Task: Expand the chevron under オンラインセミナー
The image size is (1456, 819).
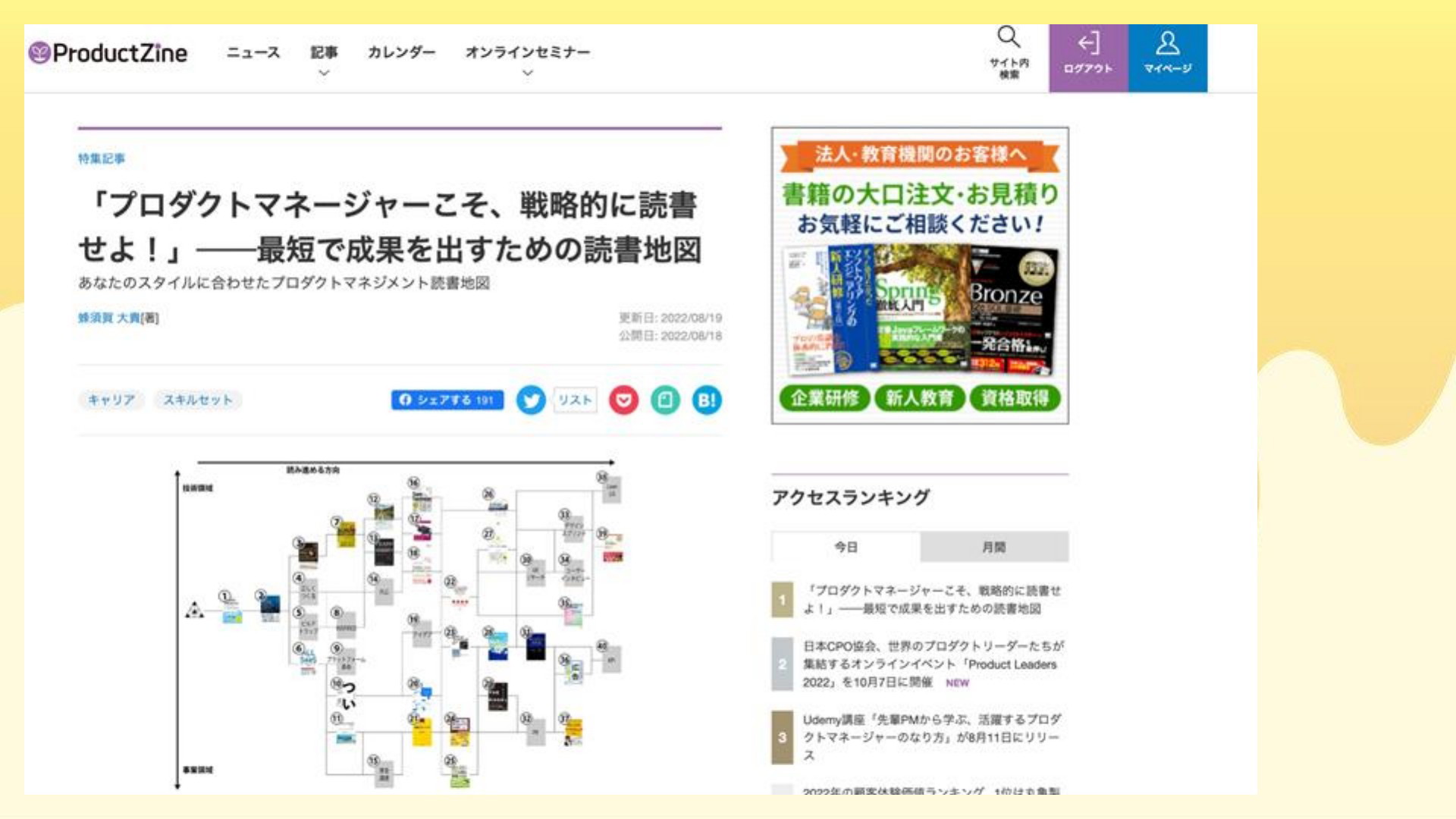Action: click(528, 74)
